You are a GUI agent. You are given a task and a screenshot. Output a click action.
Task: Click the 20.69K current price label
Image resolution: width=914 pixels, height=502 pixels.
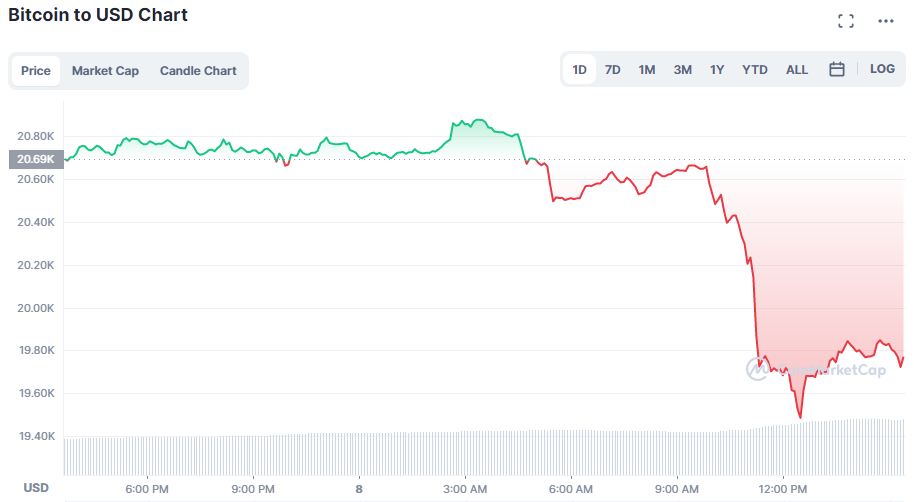tap(35, 158)
